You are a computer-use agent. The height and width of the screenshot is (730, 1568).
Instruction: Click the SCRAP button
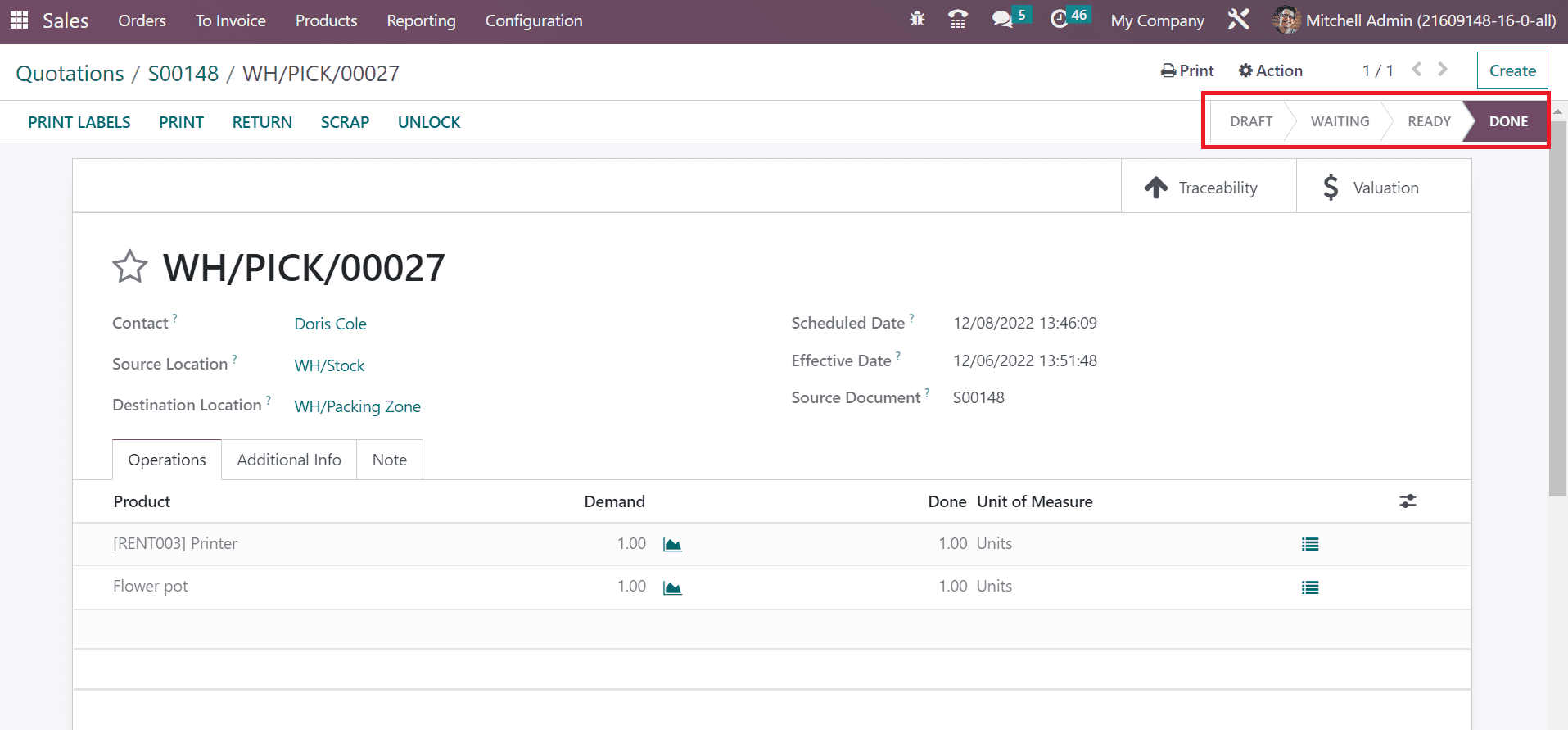coord(345,122)
